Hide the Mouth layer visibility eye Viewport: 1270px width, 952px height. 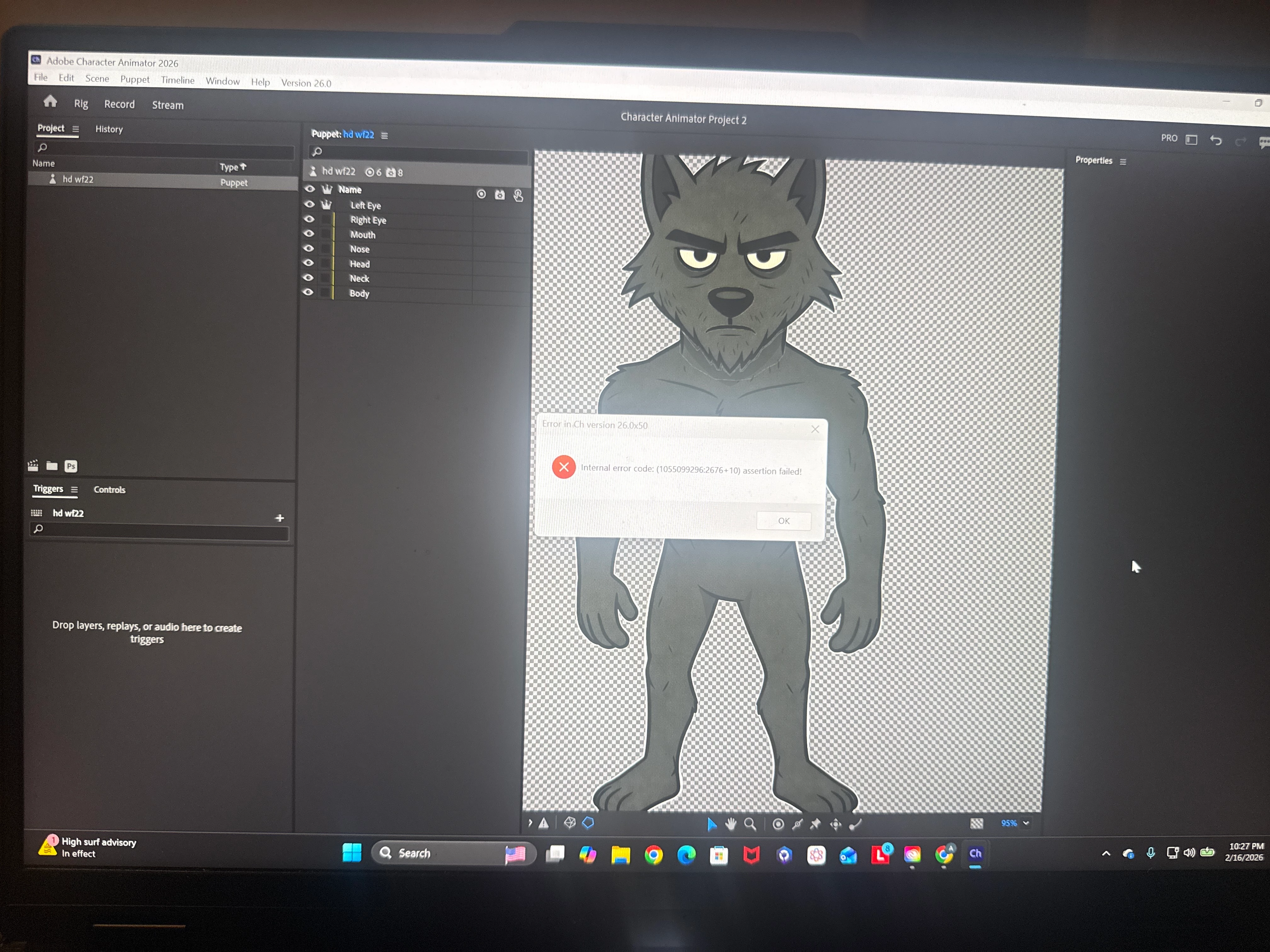pos(309,234)
